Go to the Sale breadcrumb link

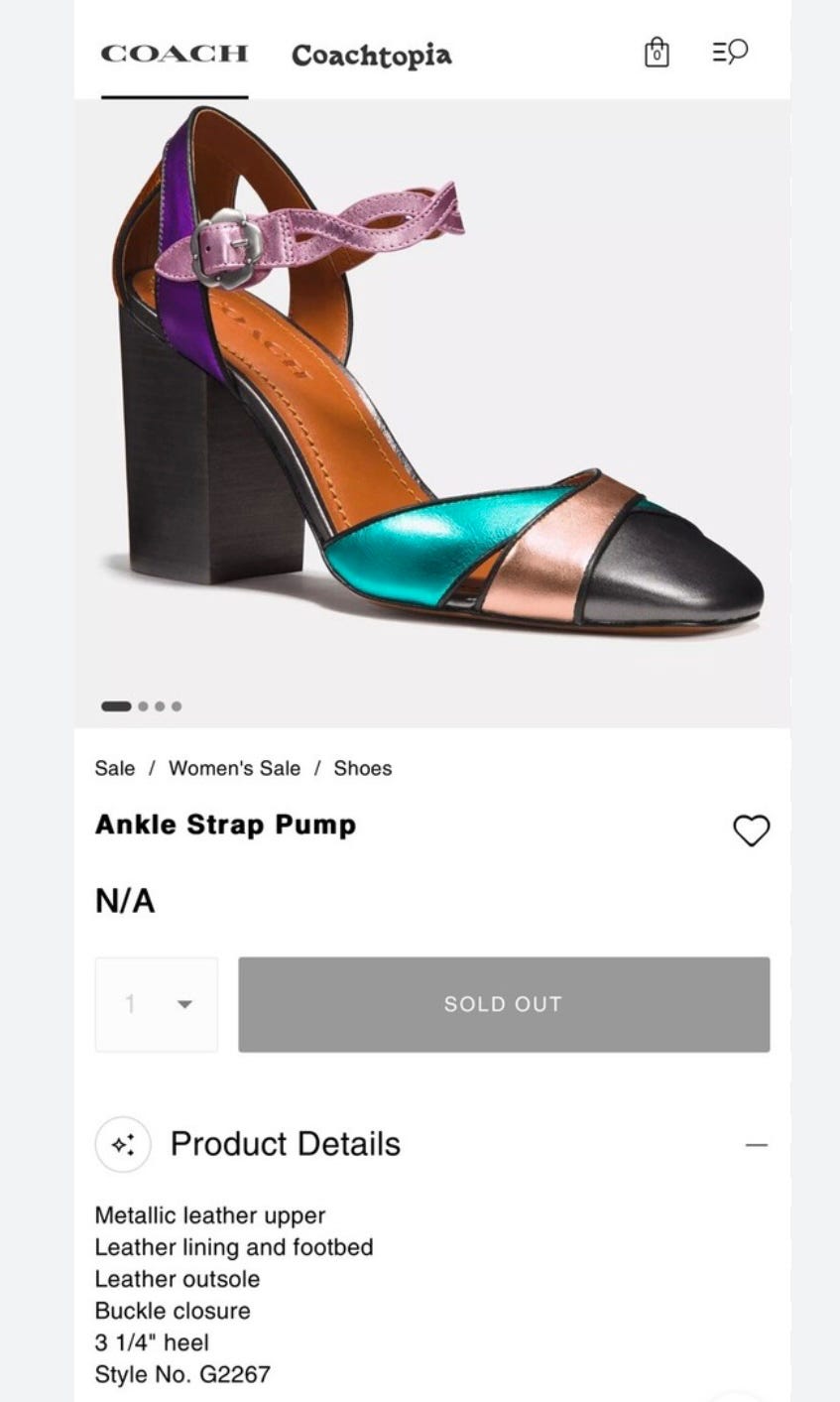click(x=115, y=768)
